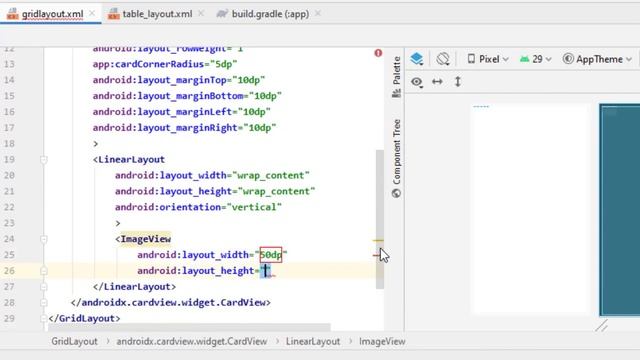
Task: Click the 50dp layout_width value
Action: pyautogui.click(x=271, y=255)
